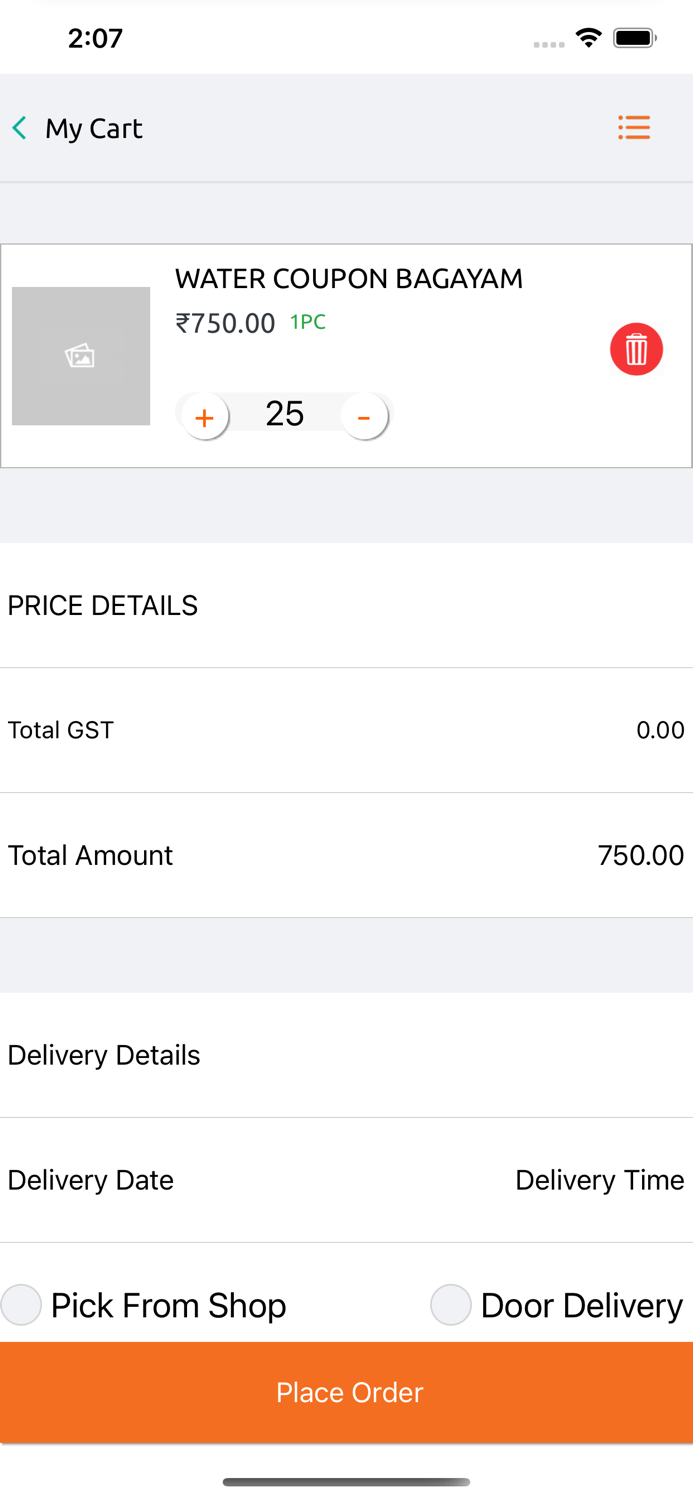The image size is (693, 1500).
Task: Tap the Total Amount row
Action: pyautogui.click(x=346, y=855)
